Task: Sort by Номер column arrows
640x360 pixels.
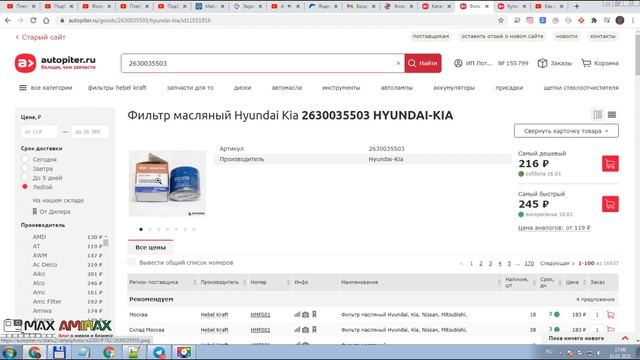Action: coord(288,282)
